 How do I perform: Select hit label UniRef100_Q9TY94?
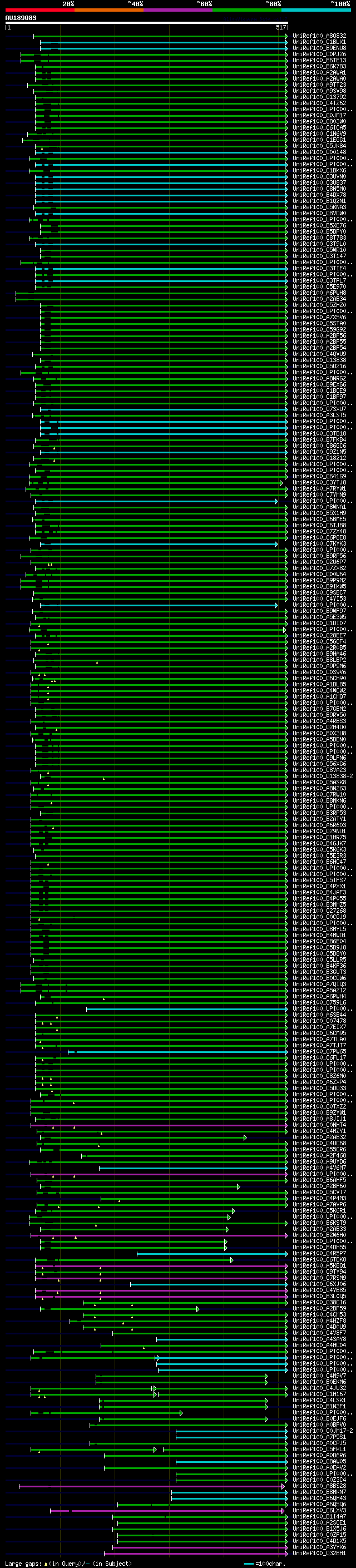(319, 1272)
